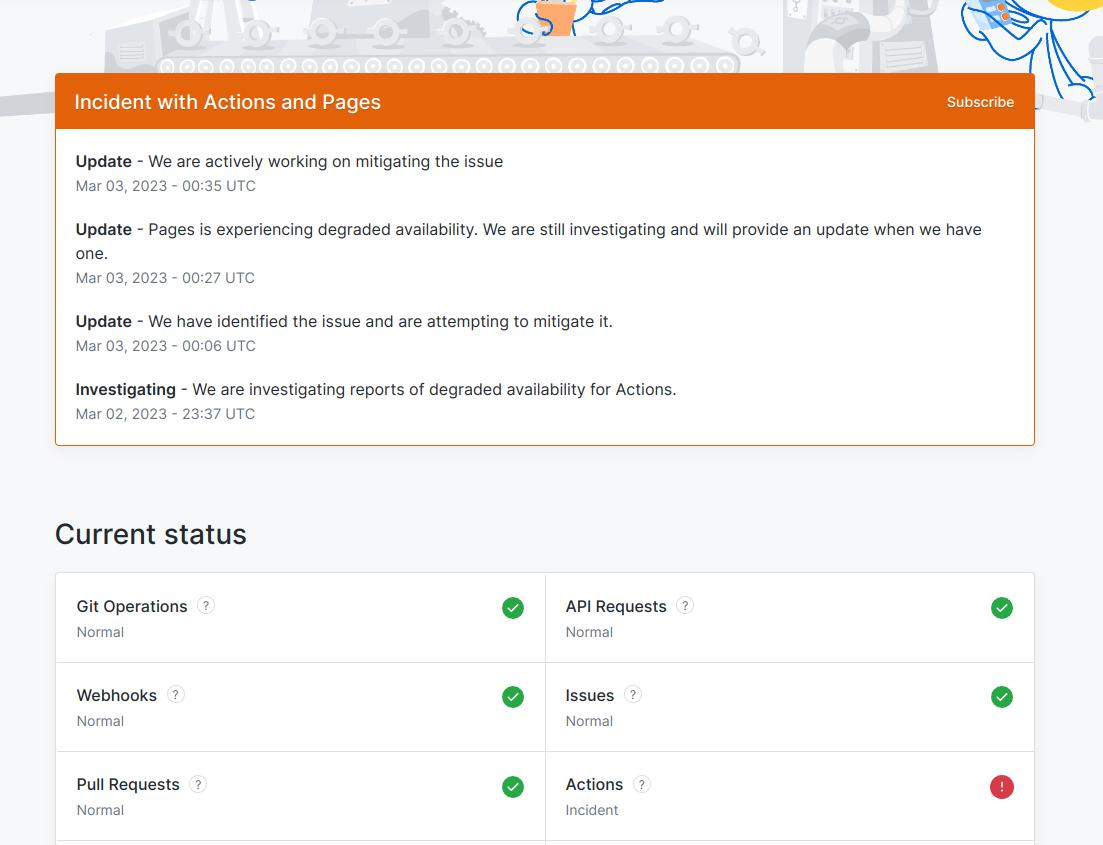The width and height of the screenshot is (1103, 845).
Task: Open Webhooks help question mark
Action: (x=175, y=695)
